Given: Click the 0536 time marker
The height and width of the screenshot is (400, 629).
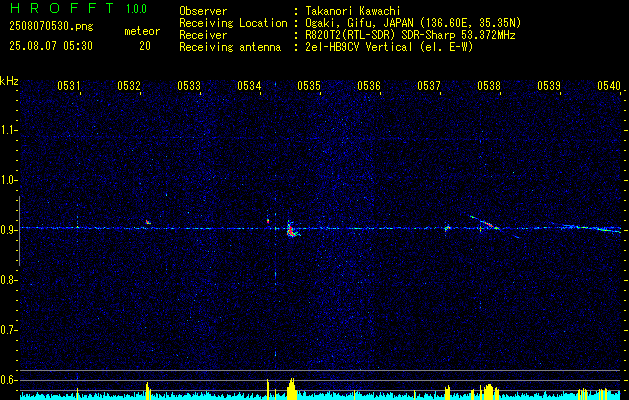Looking at the screenshot, I should click(x=369, y=85).
